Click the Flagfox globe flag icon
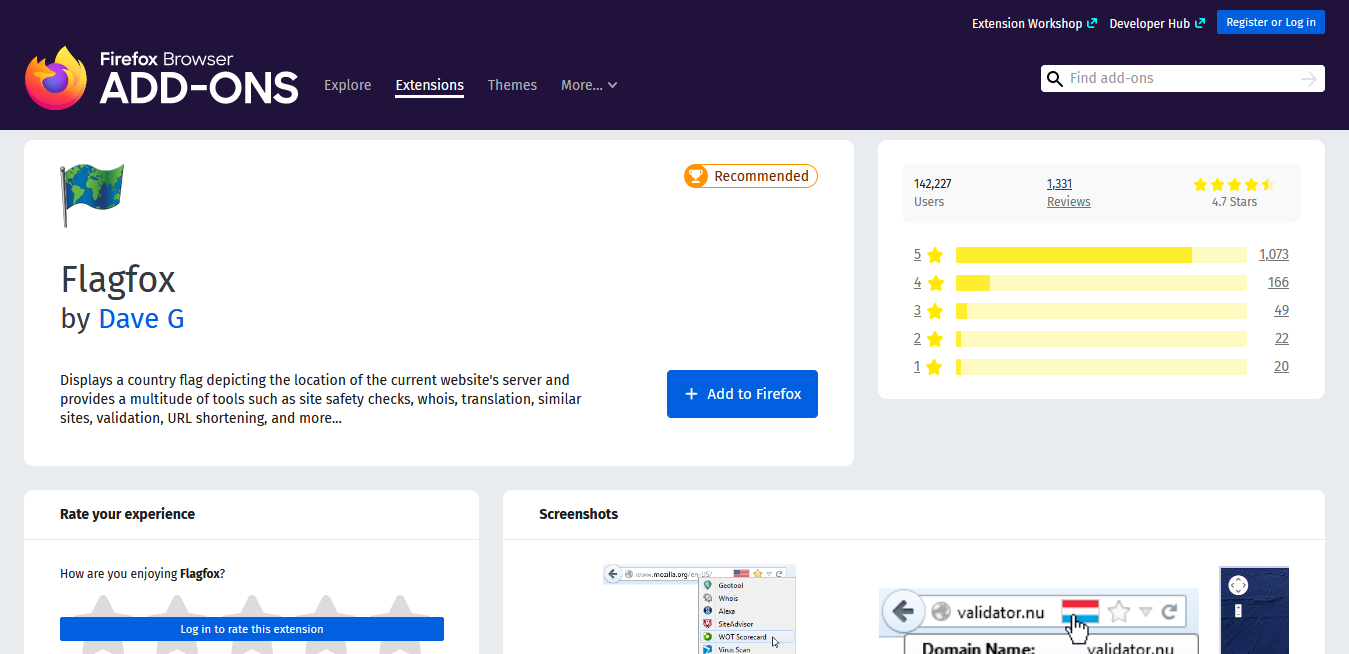Image resolution: width=1349 pixels, height=654 pixels. click(92, 194)
